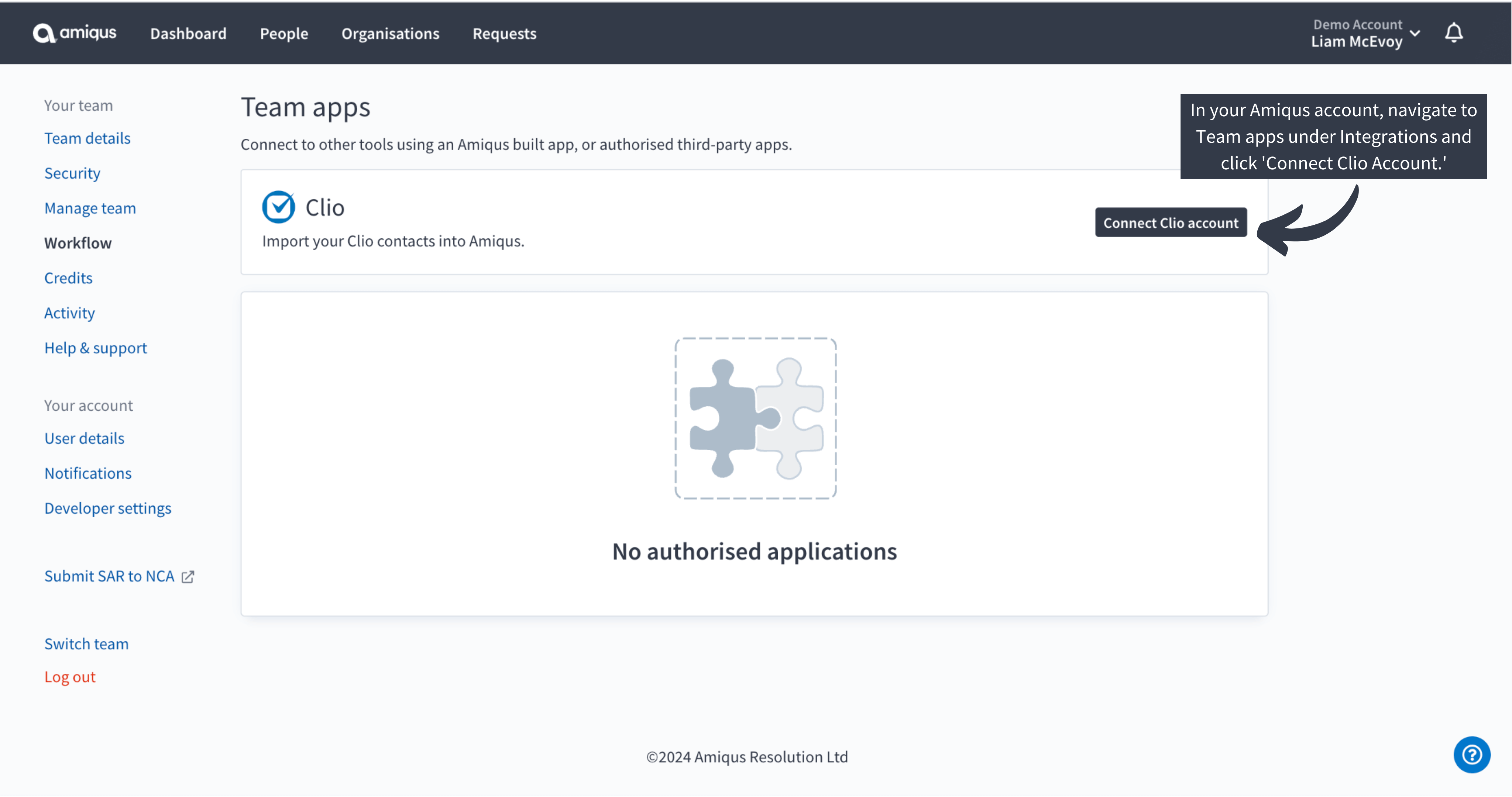Click the blue help question-mark icon
The width and height of the screenshot is (1512, 797).
1471,755
